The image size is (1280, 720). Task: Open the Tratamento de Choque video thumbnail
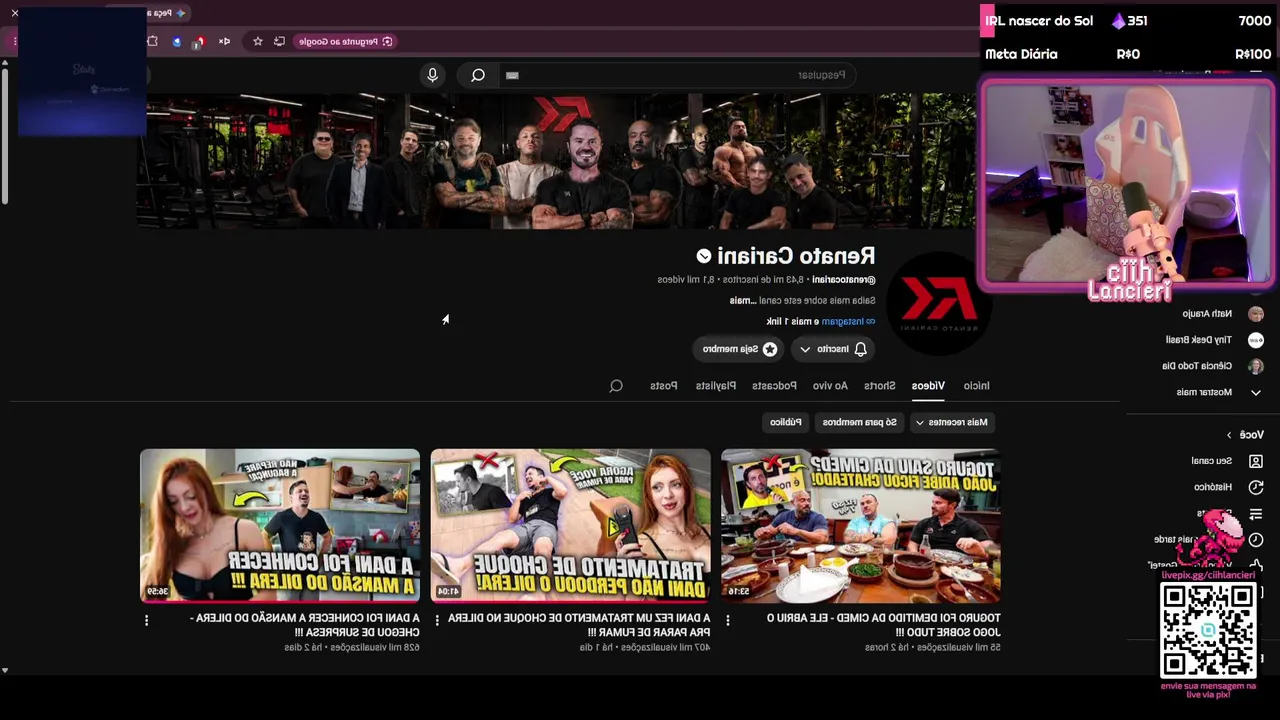tap(571, 525)
